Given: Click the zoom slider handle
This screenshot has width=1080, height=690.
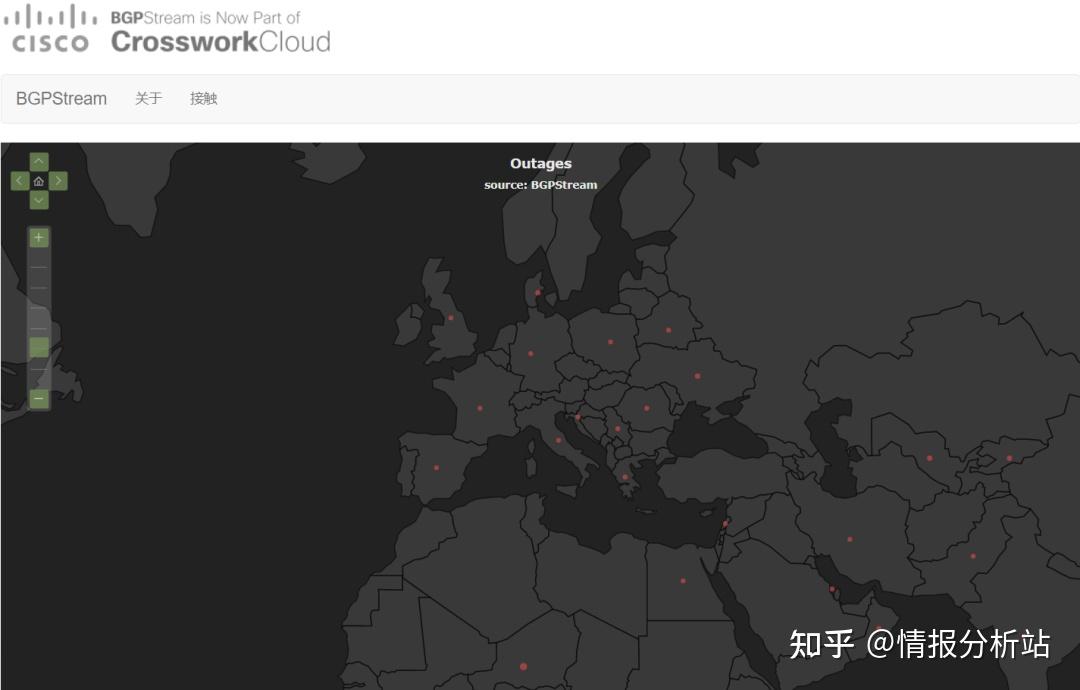Looking at the screenshot, I should coord(39,347).
